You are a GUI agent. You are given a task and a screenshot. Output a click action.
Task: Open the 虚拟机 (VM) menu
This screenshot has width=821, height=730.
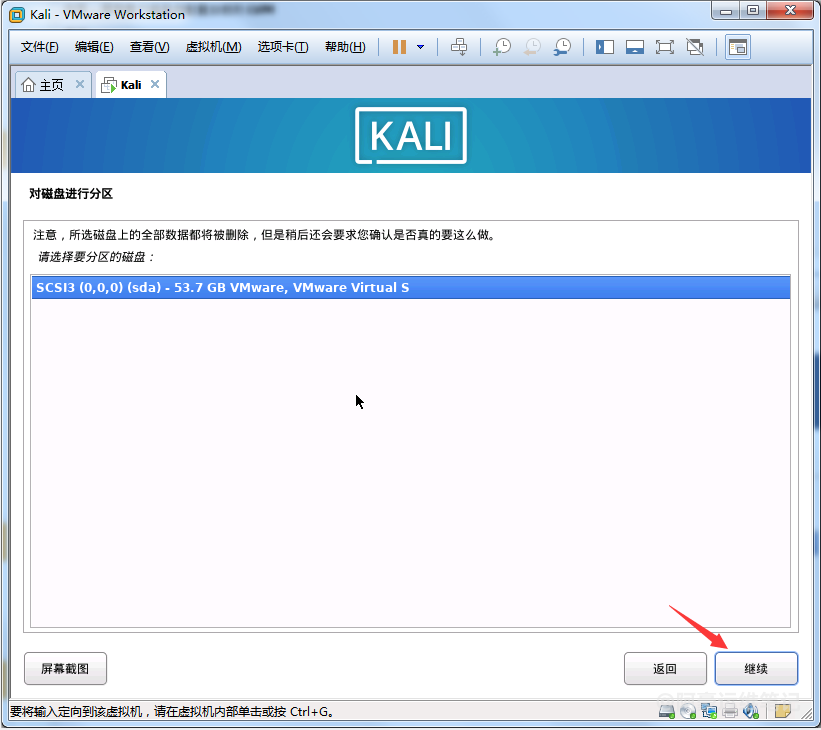click(x=213, y=47)
